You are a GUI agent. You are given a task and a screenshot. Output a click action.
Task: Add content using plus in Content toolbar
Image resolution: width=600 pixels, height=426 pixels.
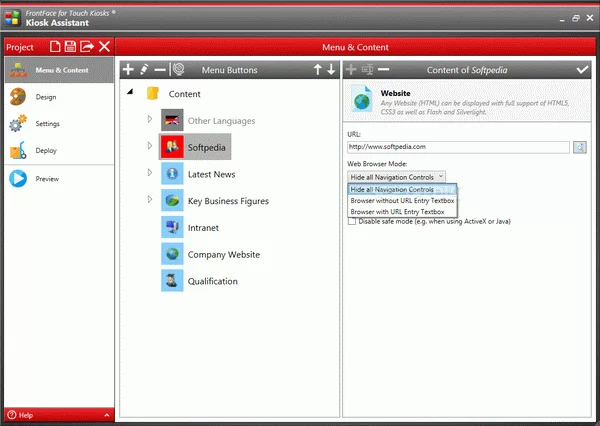[351, 69]
